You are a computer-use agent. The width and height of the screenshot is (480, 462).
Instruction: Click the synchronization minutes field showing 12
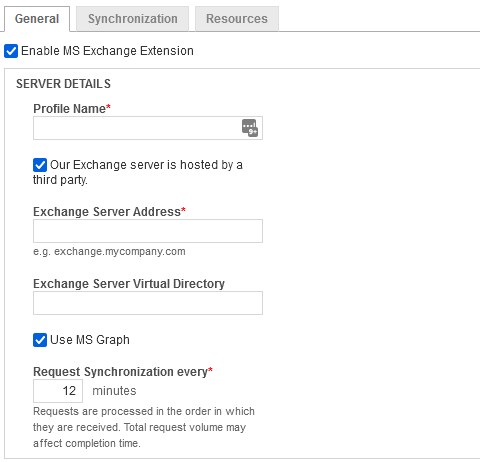58,391
